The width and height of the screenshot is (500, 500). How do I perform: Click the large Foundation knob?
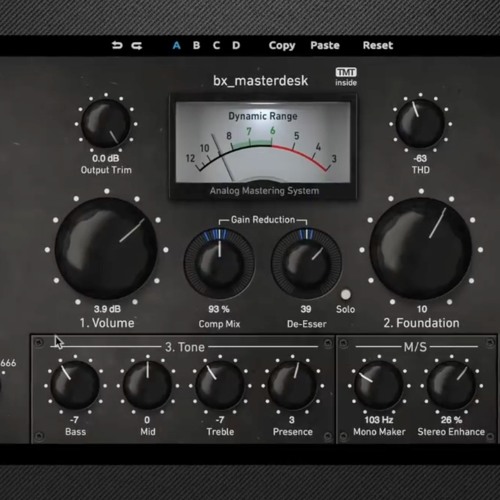421,248
